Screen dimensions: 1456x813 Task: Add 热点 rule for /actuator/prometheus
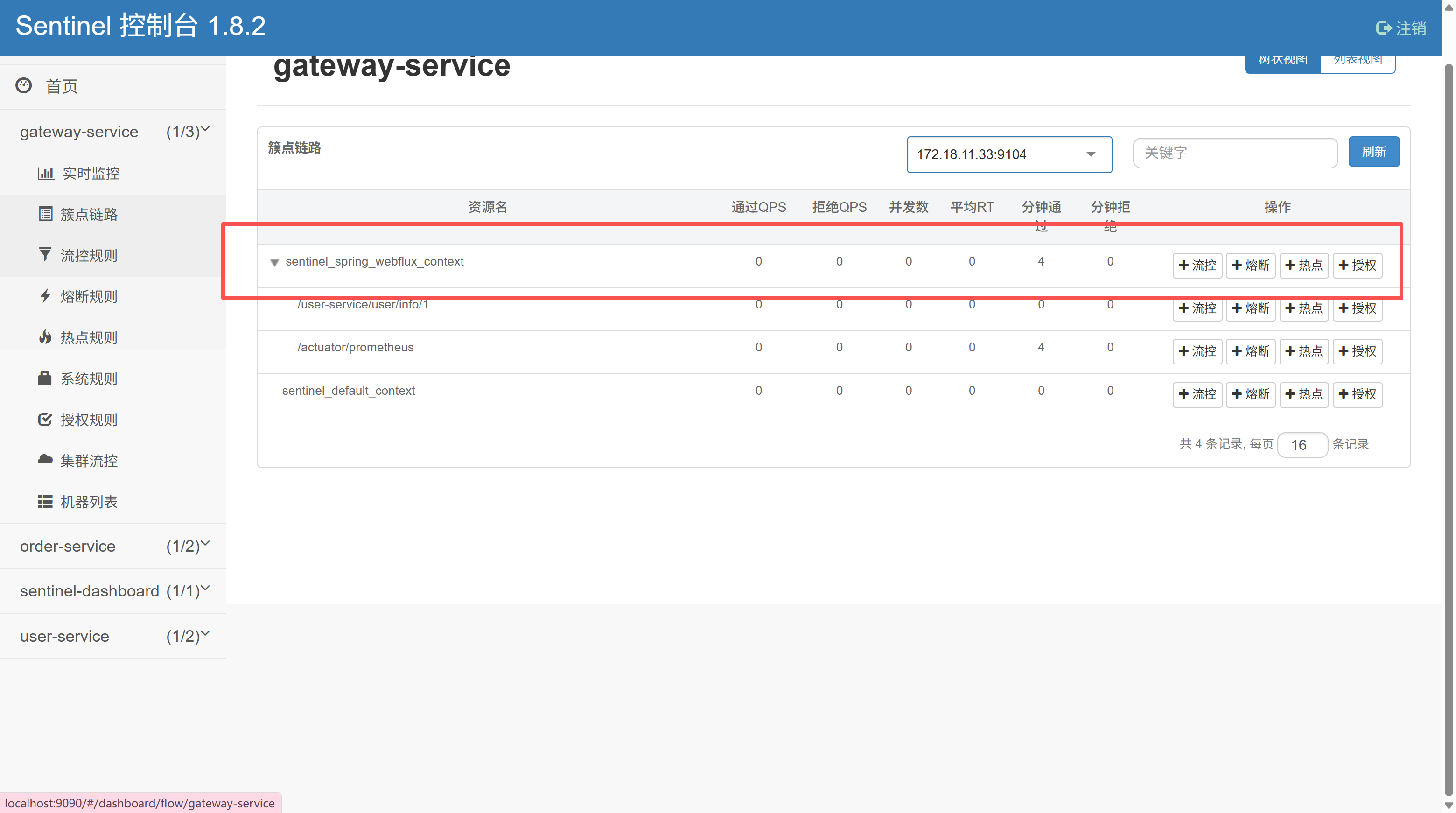[x=1304, y=351]
